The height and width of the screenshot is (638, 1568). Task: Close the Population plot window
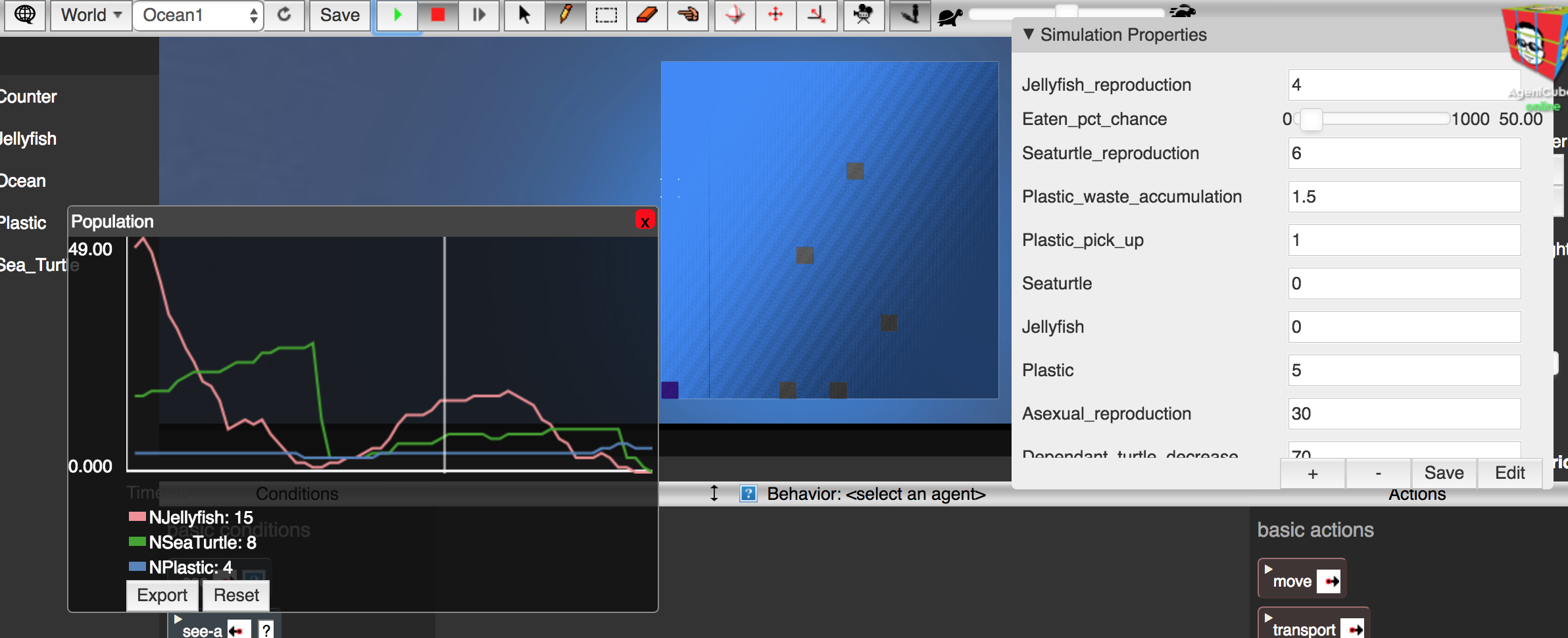(645, 221)
